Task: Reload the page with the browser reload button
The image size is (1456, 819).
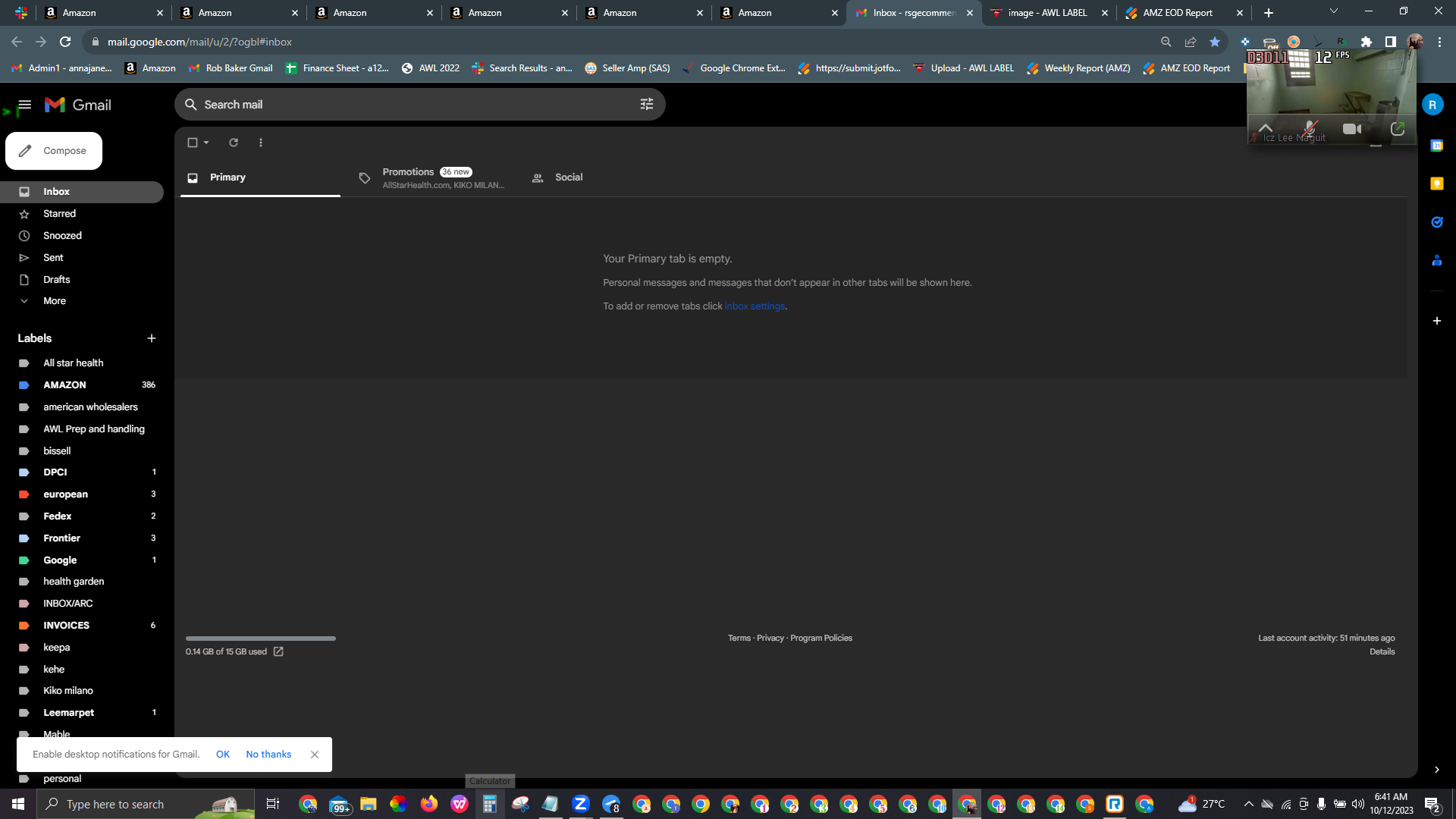Action: pyautogui.click(x=65, y=42)
